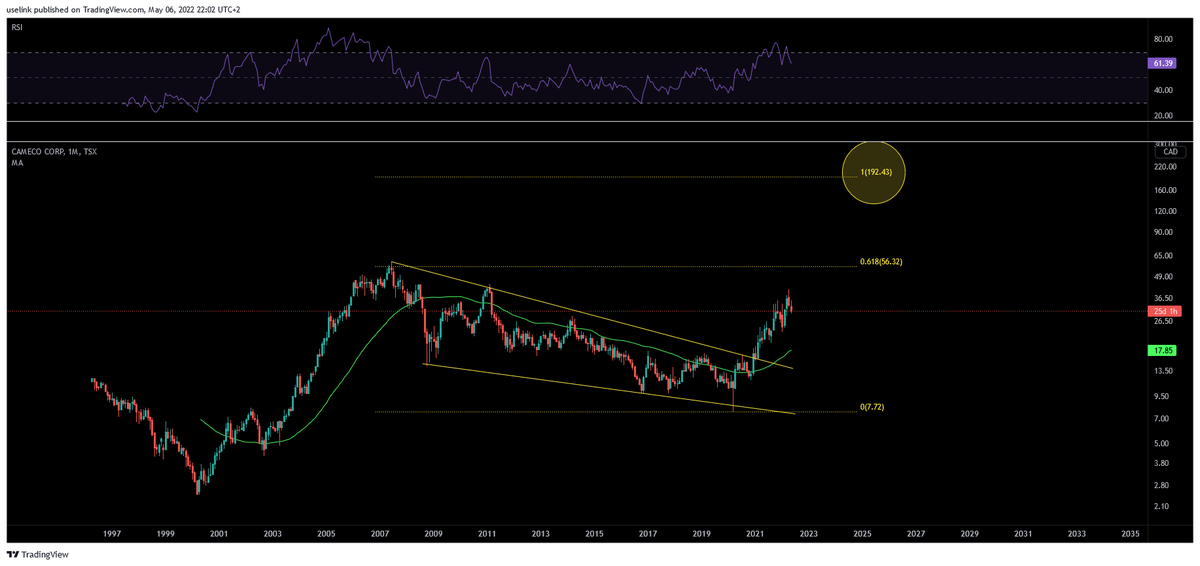Click the 2021 time axis label
The width and height of the screenshot is (1200, 566).
point(755,534)
